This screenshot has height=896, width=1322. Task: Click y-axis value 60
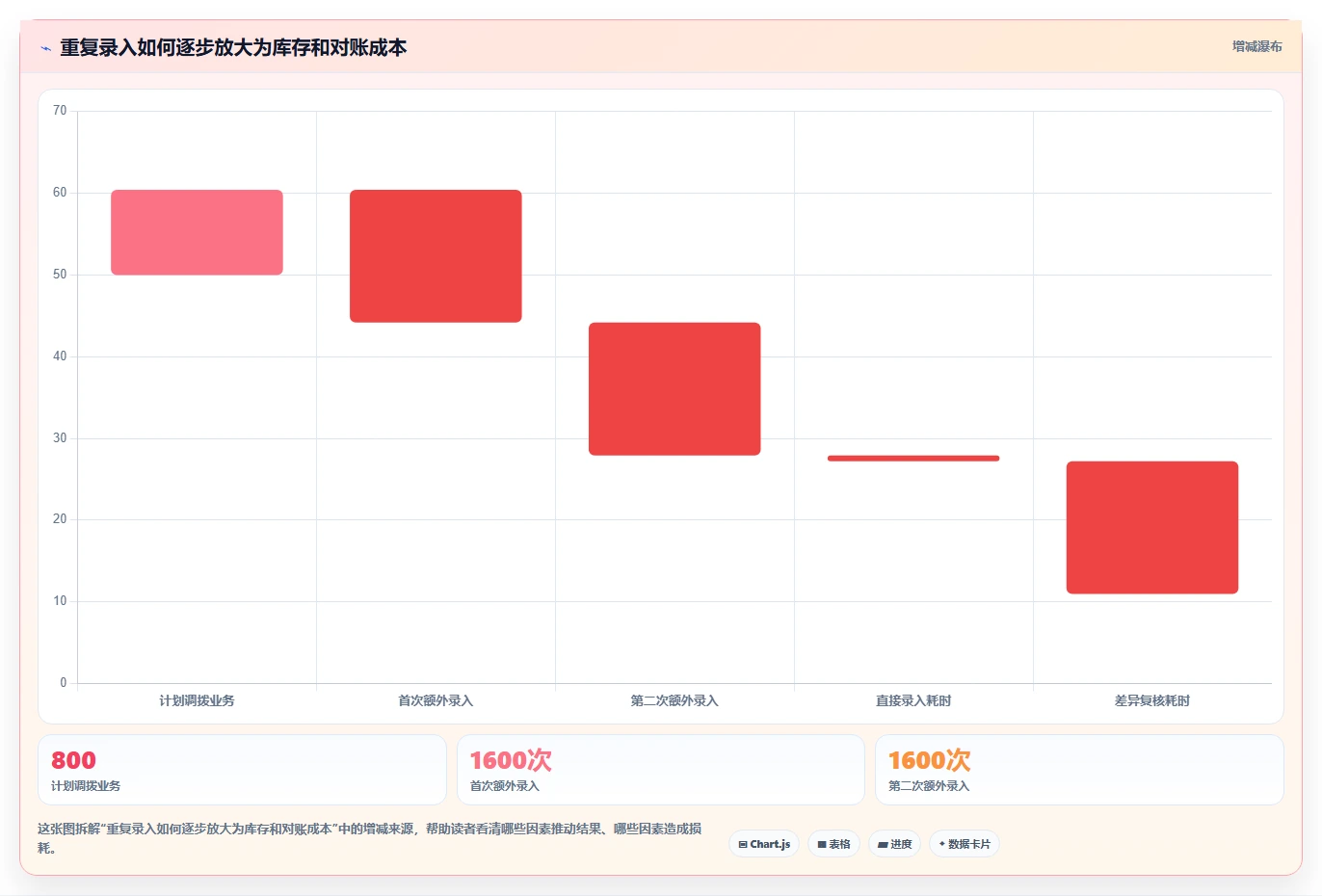pyautogui.click(x=60, y=193)
